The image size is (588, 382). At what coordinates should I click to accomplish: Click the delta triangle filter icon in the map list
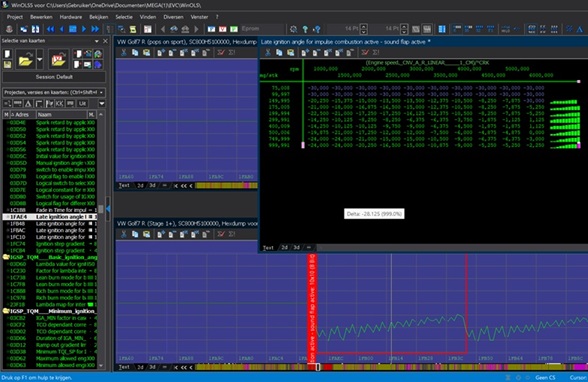(x=28, y=103)
